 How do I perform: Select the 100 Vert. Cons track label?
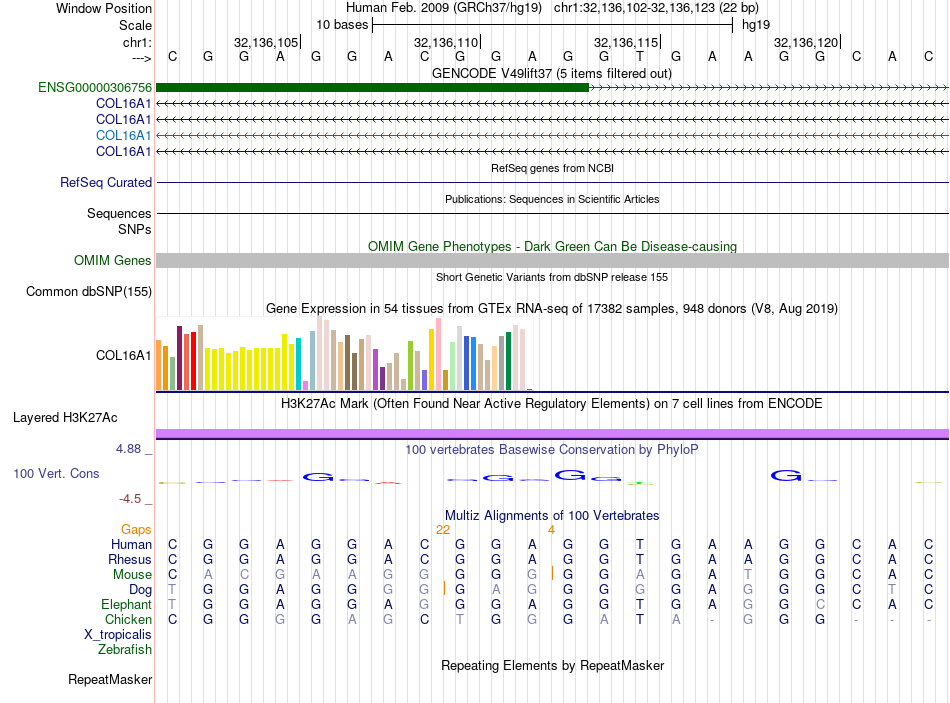(56, 473)
